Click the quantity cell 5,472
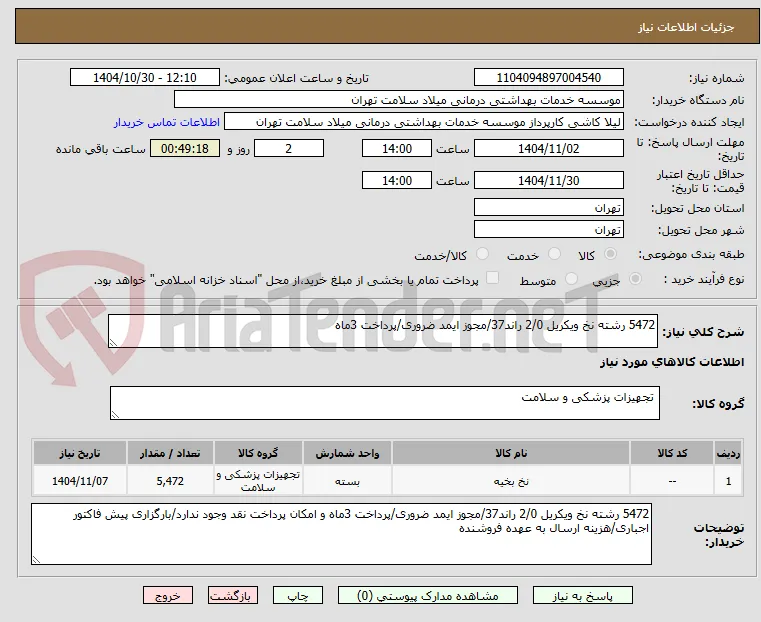 [x=170, y=481]
